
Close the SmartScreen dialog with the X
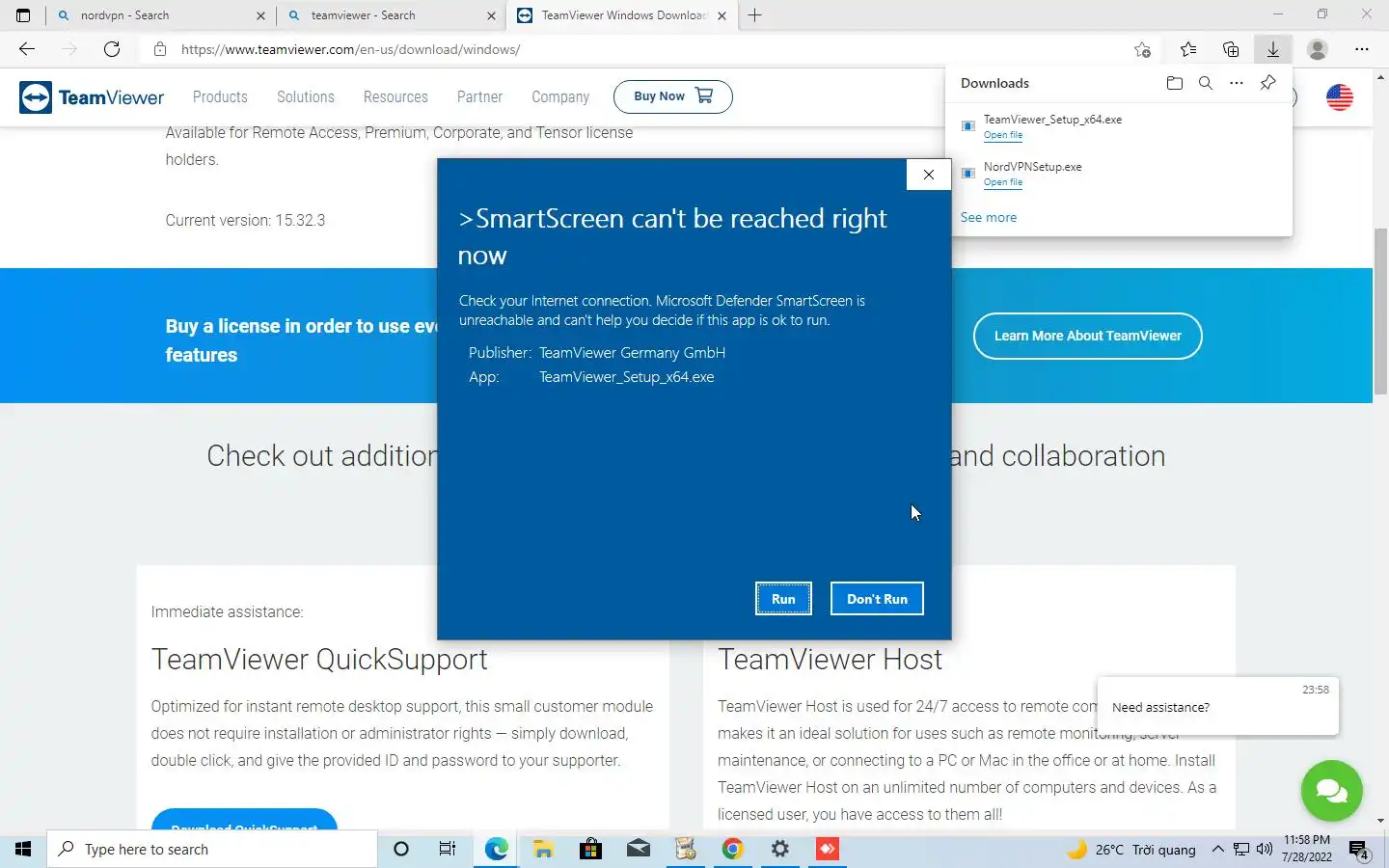click(x=928, y=175)
